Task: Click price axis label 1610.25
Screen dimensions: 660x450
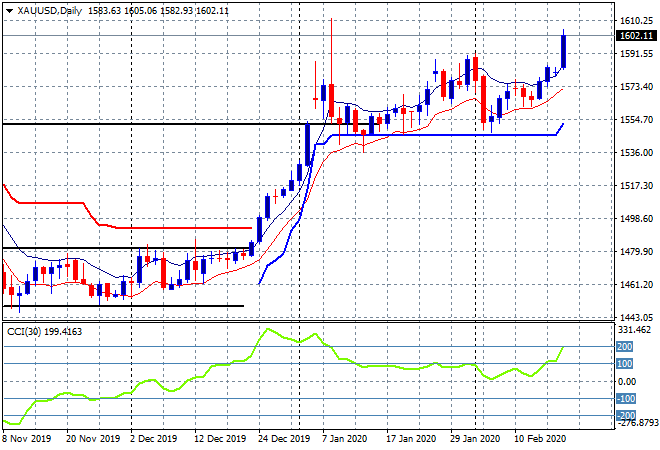Action: [x=636, y=21]
